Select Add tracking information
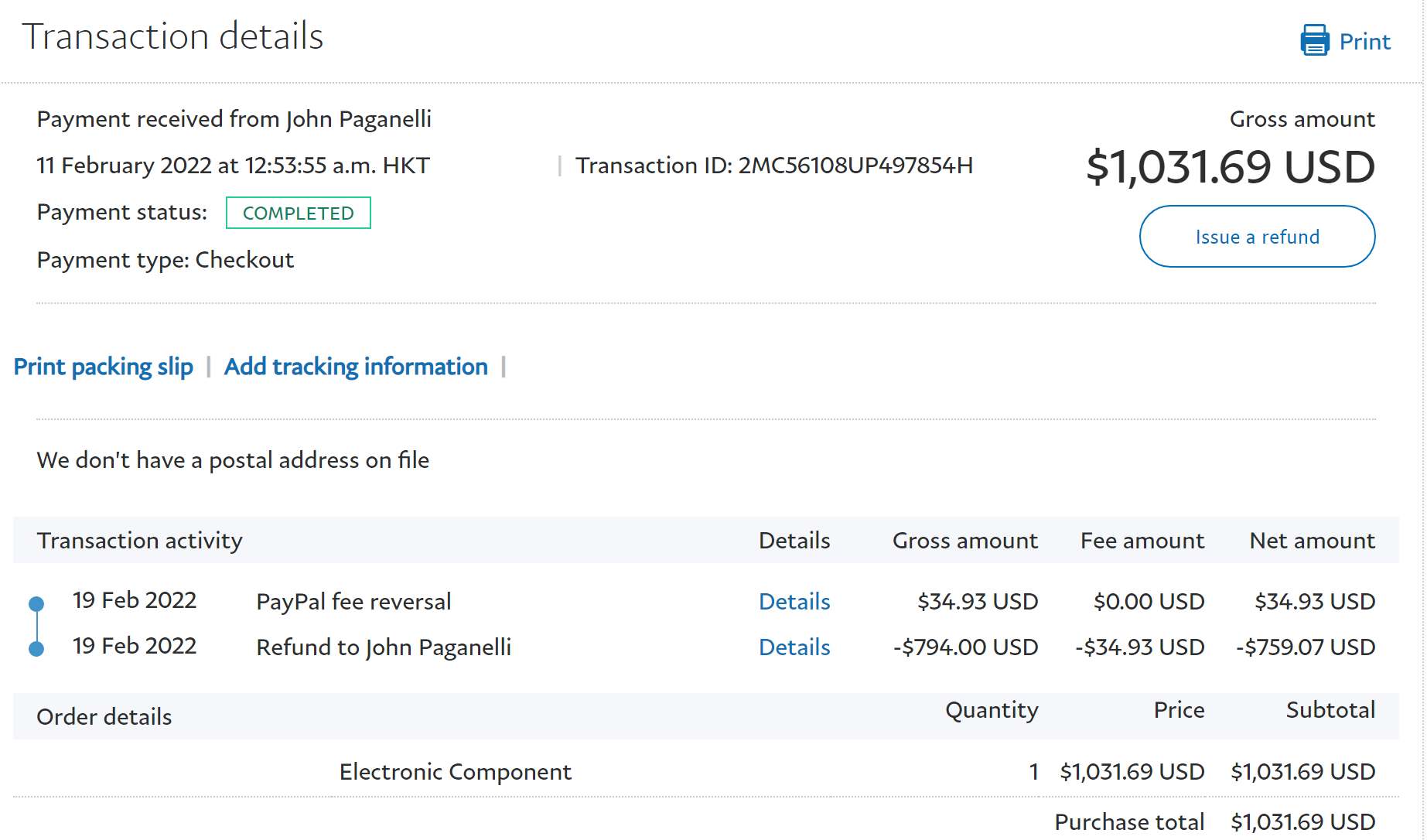The height and width of the screenshot is (840, 1427). (x=356, y=367)
